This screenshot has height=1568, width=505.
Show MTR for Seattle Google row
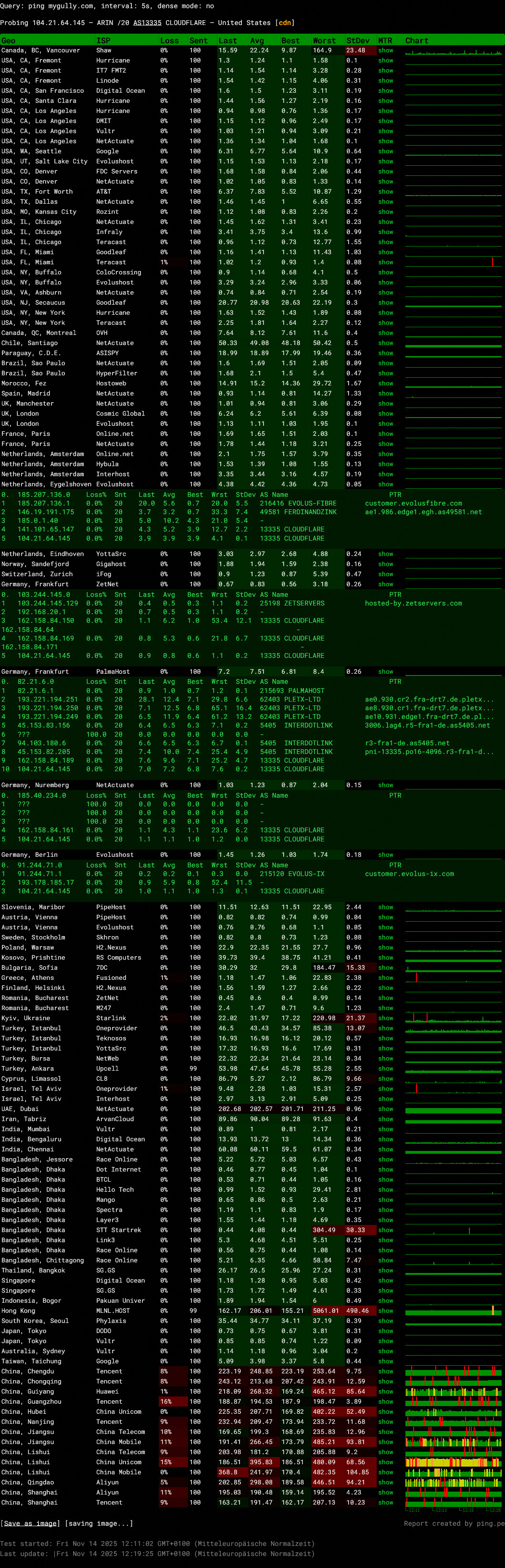click(x=386, y=151)
